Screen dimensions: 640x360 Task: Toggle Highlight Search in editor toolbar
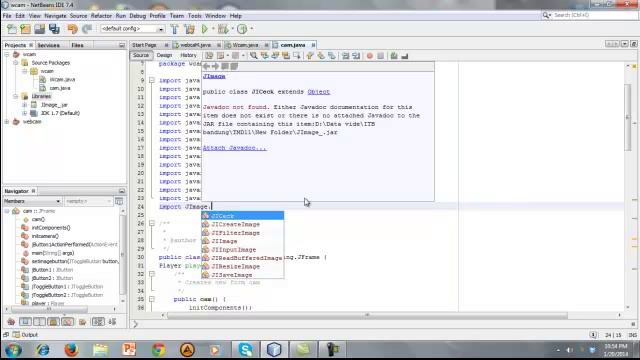286,56
